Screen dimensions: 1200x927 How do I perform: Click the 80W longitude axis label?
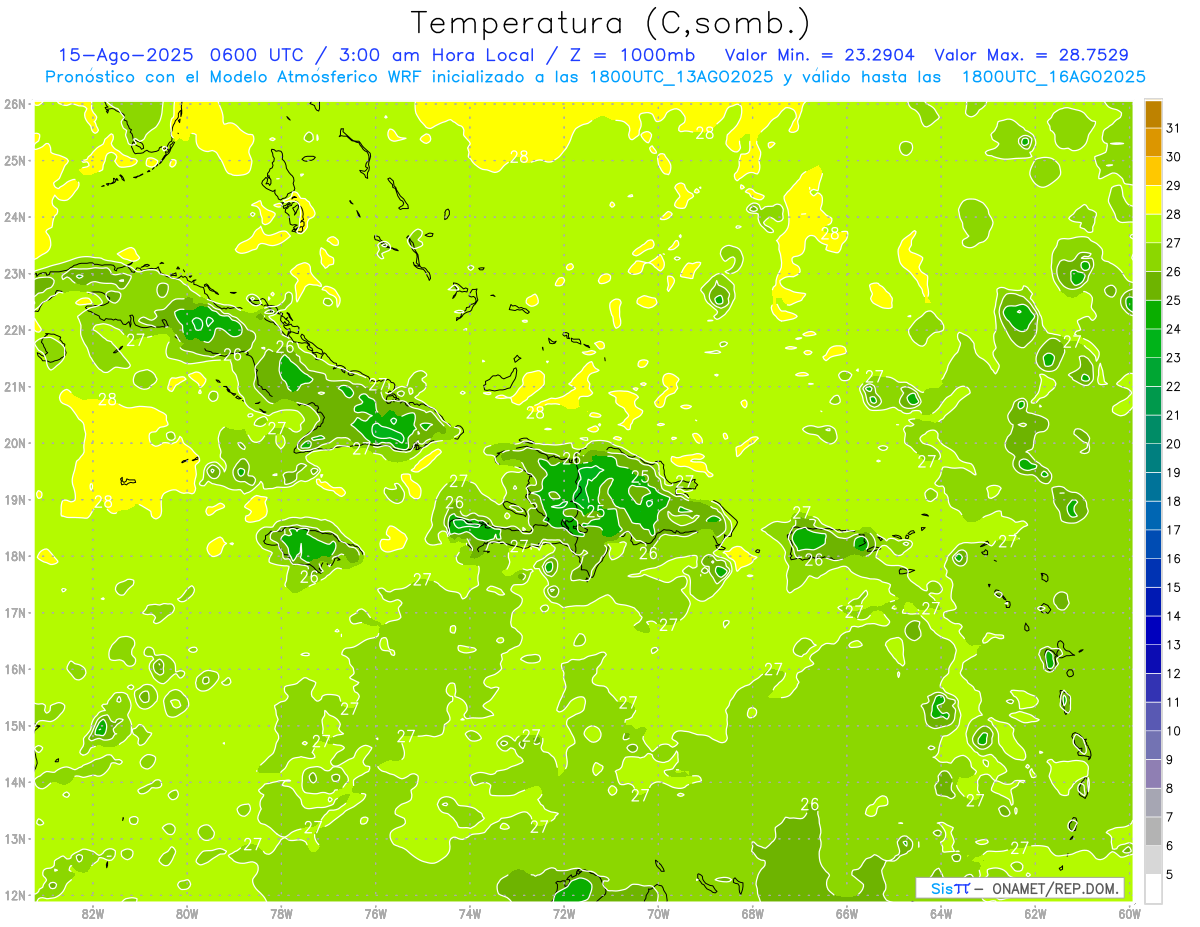point(187,913)
